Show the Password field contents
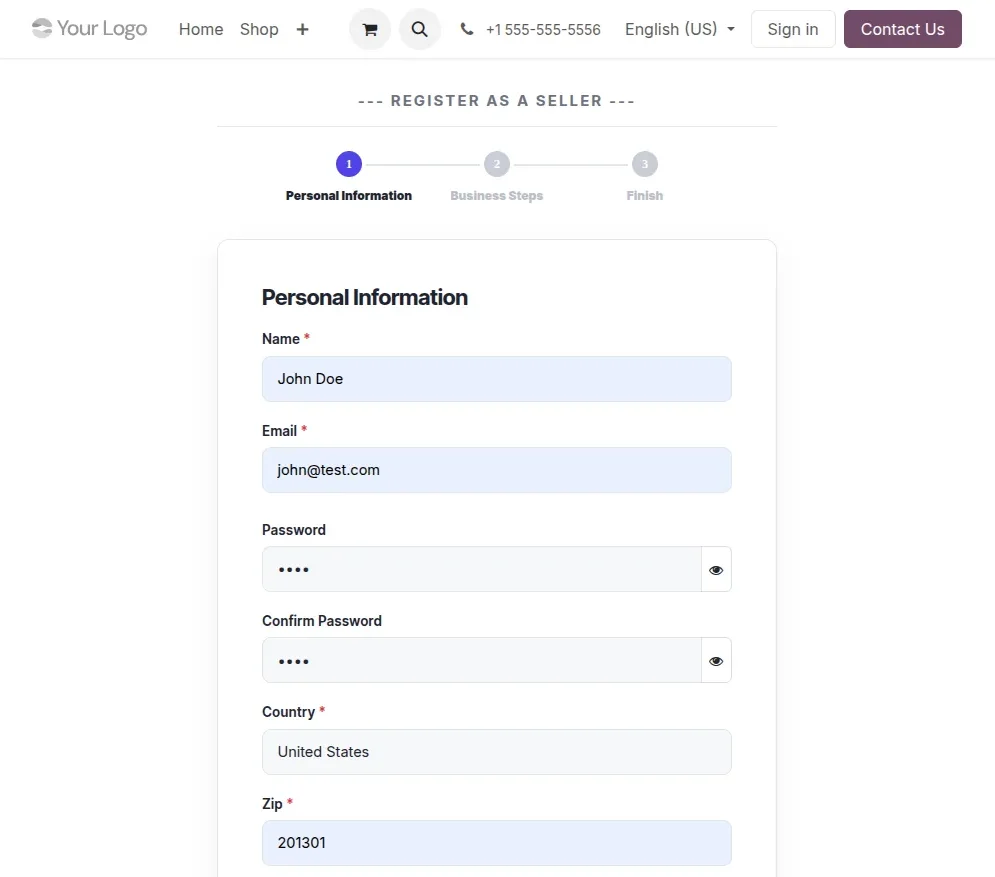The image size is (995, 877). [x=716, y=569]
